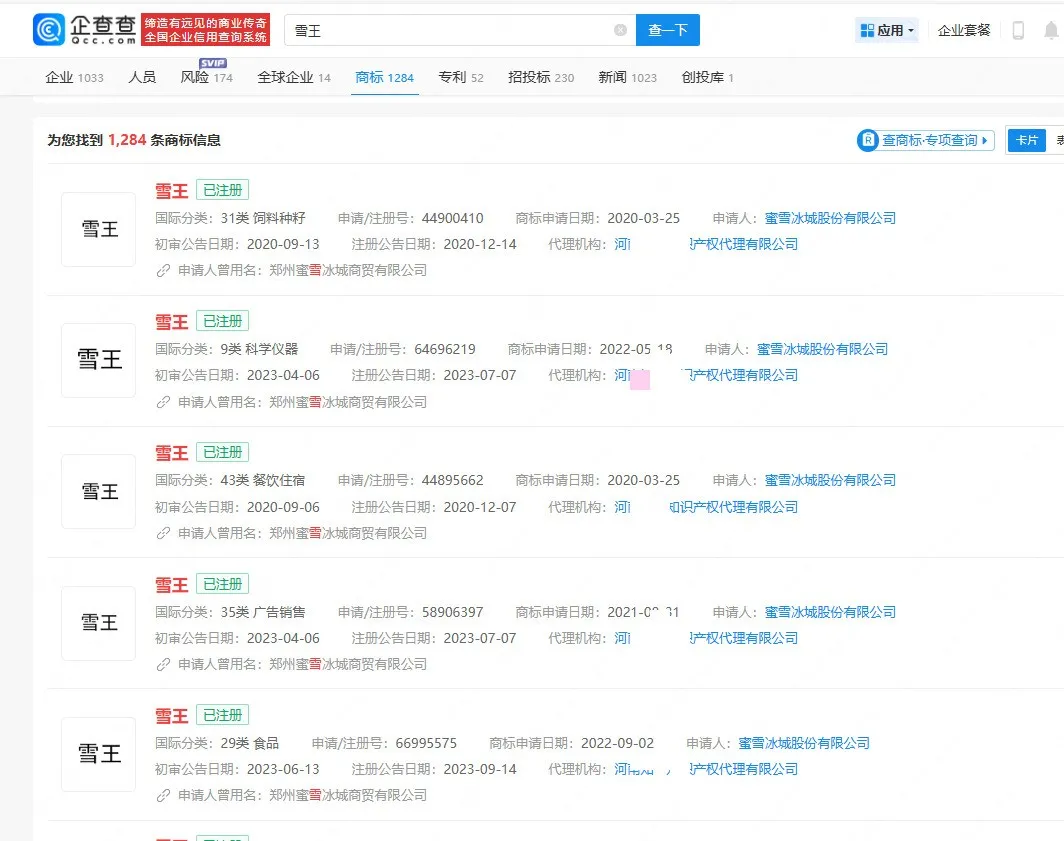Click 已注册 status tag of 44895662 entry
The height and width of the screenshot is (841, 1064).
pyautogui.click(x=223, y=452)
